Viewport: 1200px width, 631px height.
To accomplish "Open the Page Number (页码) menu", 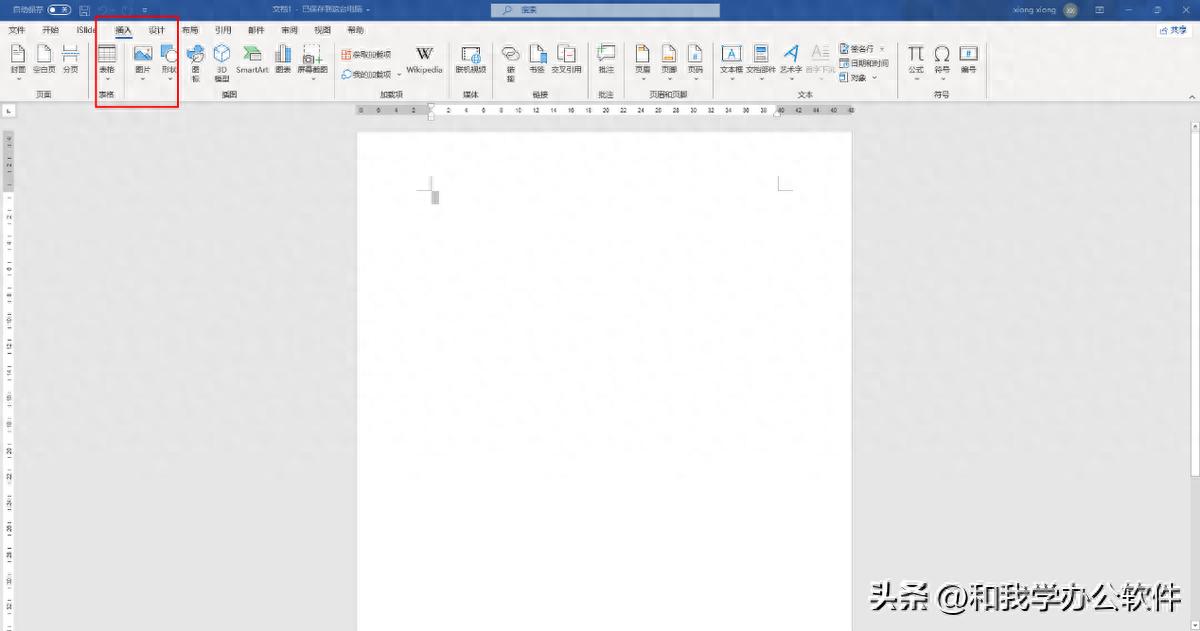I will pos(695,62).
